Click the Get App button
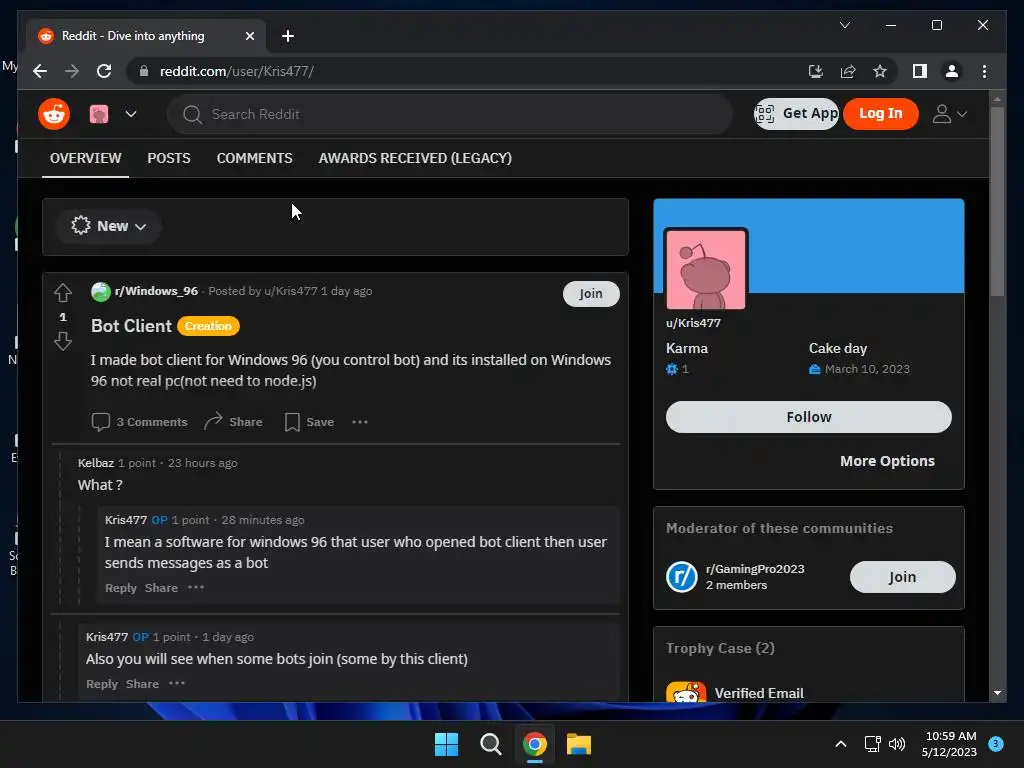Screen dimensions: 1024x768 coord(795,114)
